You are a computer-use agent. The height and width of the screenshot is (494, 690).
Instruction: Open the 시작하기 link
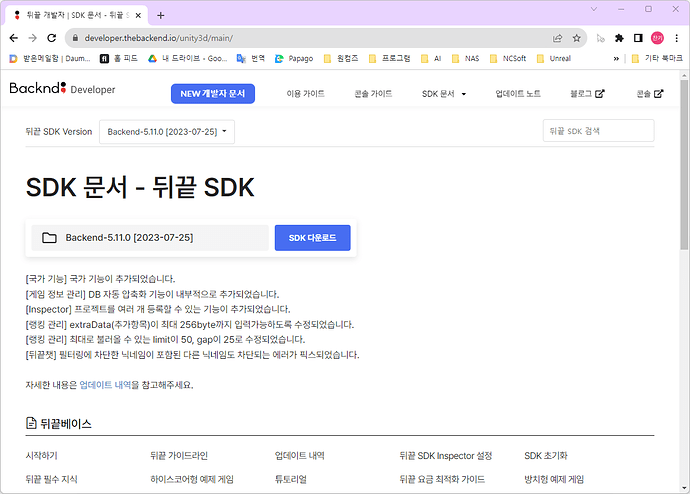click(x=41, y=456)
